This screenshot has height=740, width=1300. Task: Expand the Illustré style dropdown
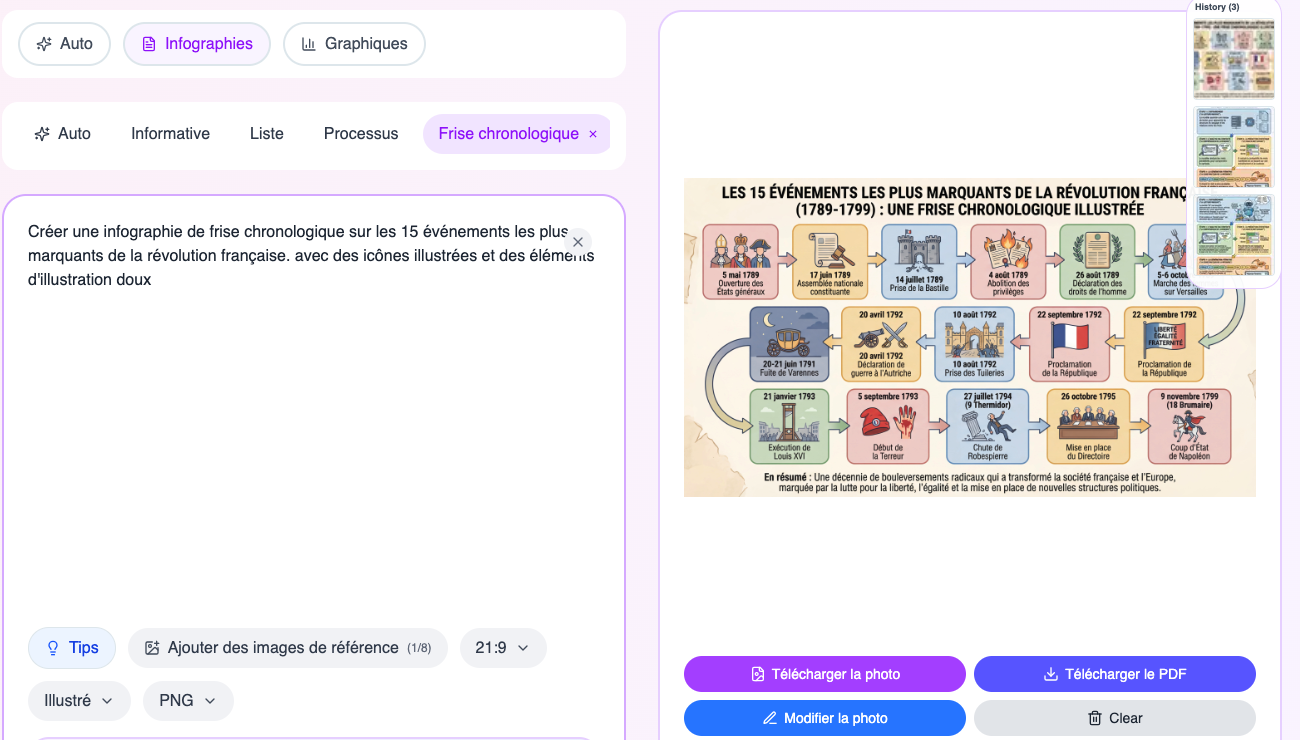pyautogui.click(x=79, y=701)
